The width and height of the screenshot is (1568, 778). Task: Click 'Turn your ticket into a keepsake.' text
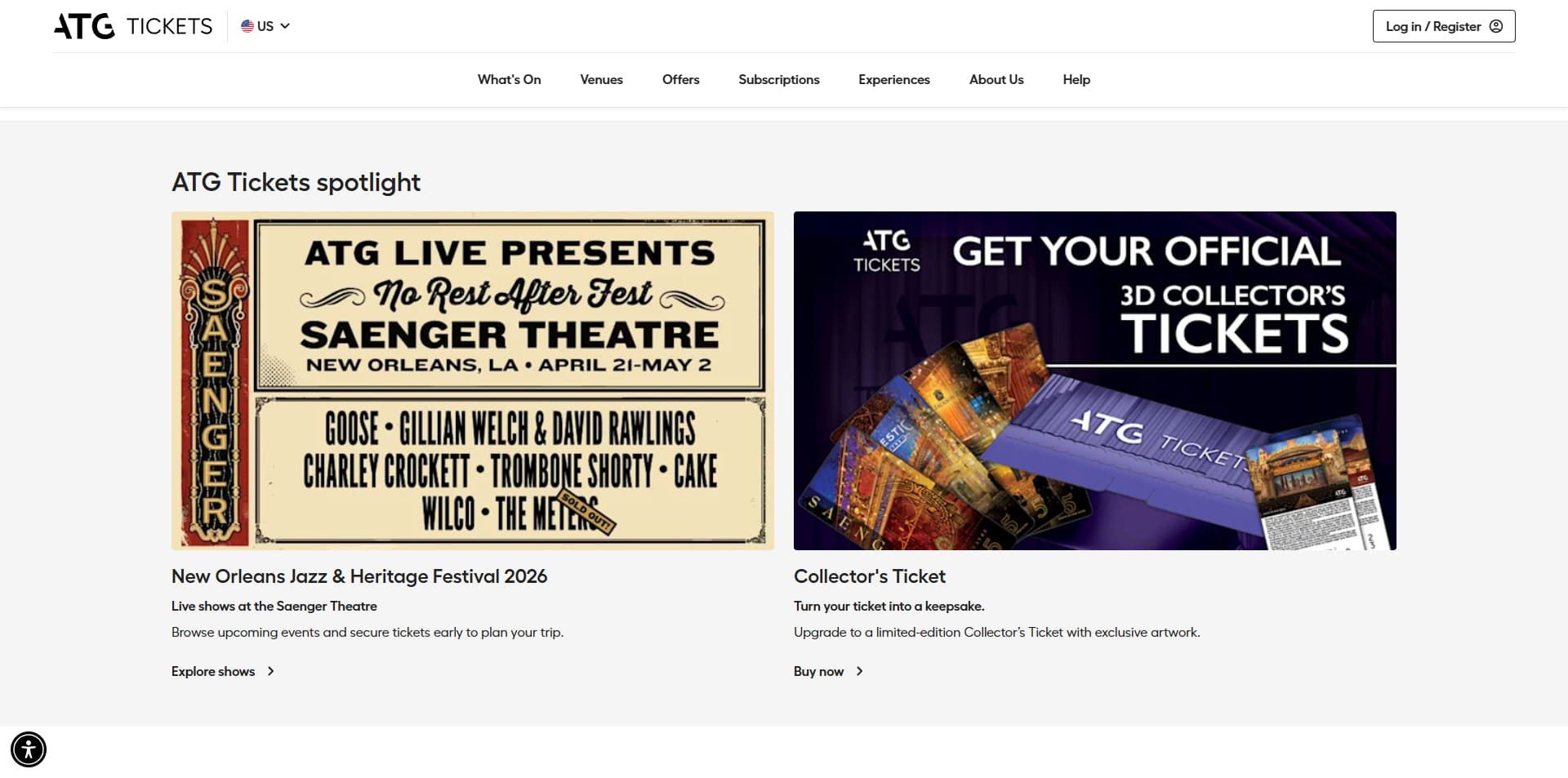pyautogui.click(x=889, y=606)
